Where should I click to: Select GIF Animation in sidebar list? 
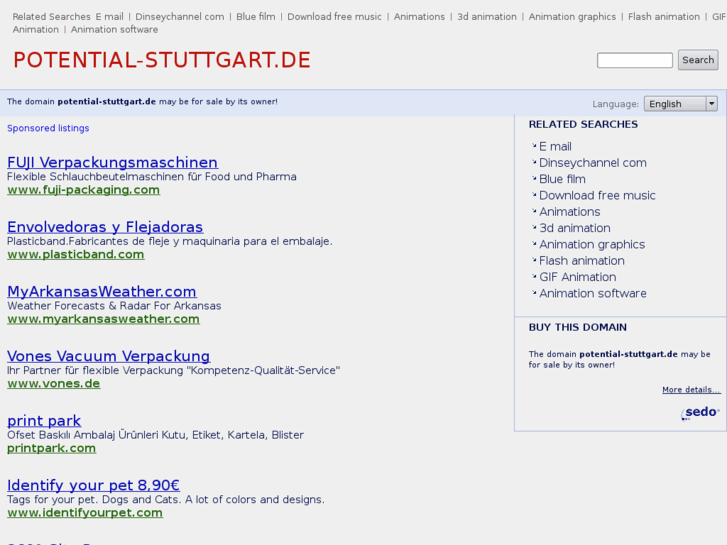[x=578, y=277]
